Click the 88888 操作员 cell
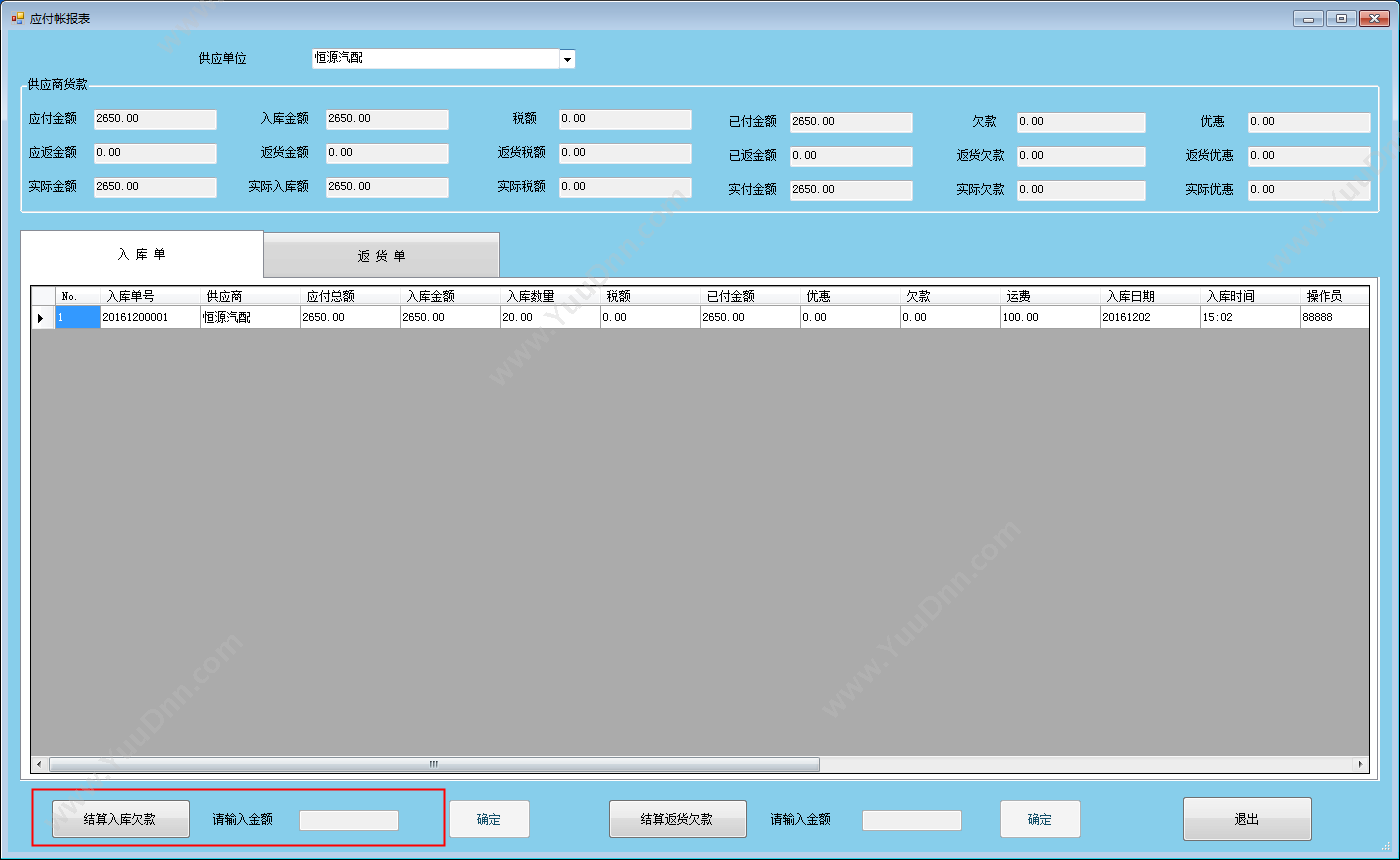The image size is (1400, 860). click(1334, 318)
